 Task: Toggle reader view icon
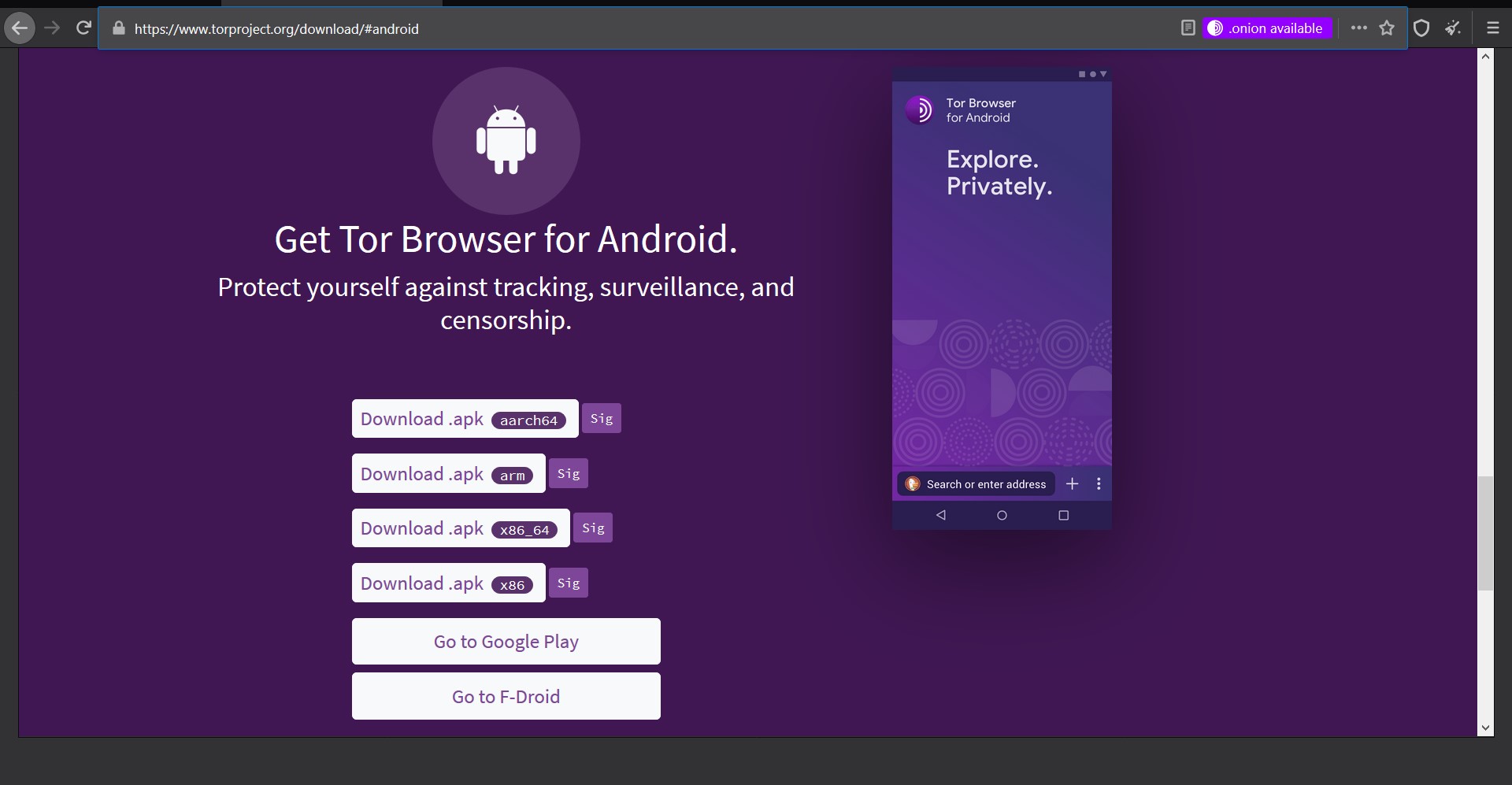coord(1188,28)
